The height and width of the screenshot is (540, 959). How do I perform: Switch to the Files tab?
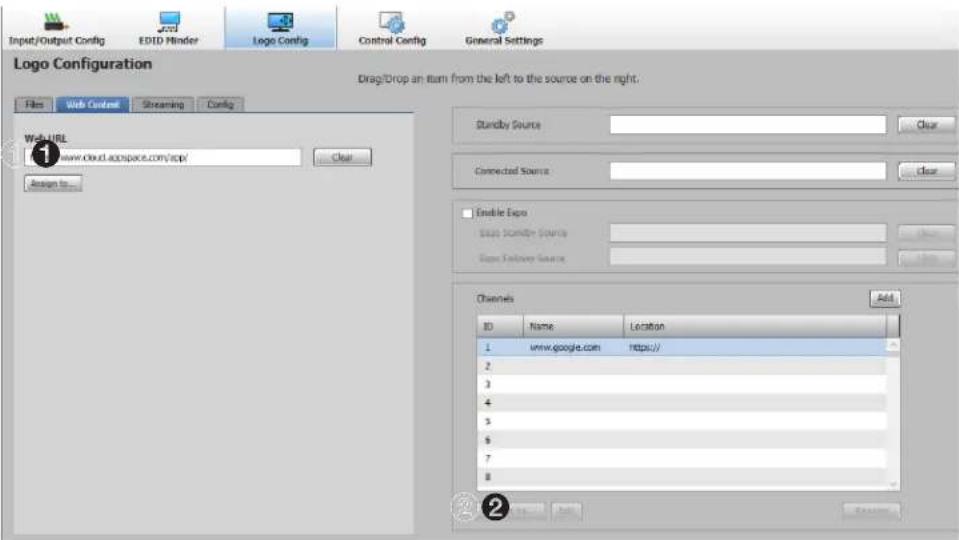(x=34, y=105)
